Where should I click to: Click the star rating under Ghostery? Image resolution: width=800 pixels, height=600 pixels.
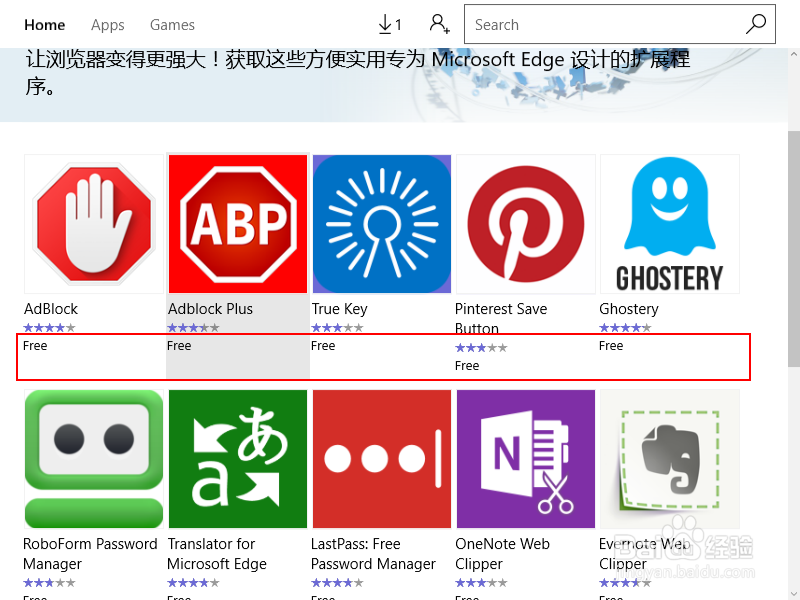click(625, 328)
